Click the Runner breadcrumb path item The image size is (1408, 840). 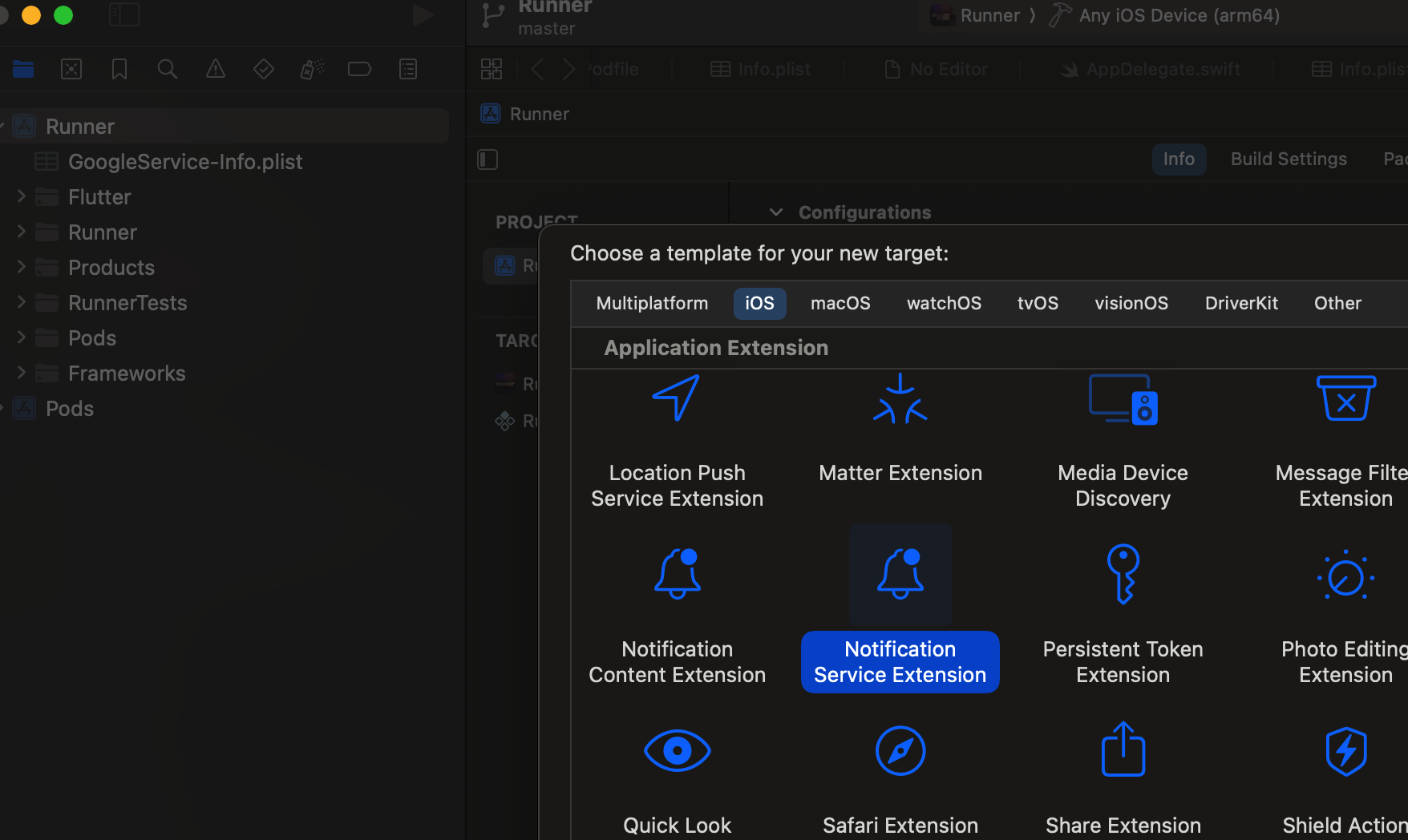[x=524, y=114]
